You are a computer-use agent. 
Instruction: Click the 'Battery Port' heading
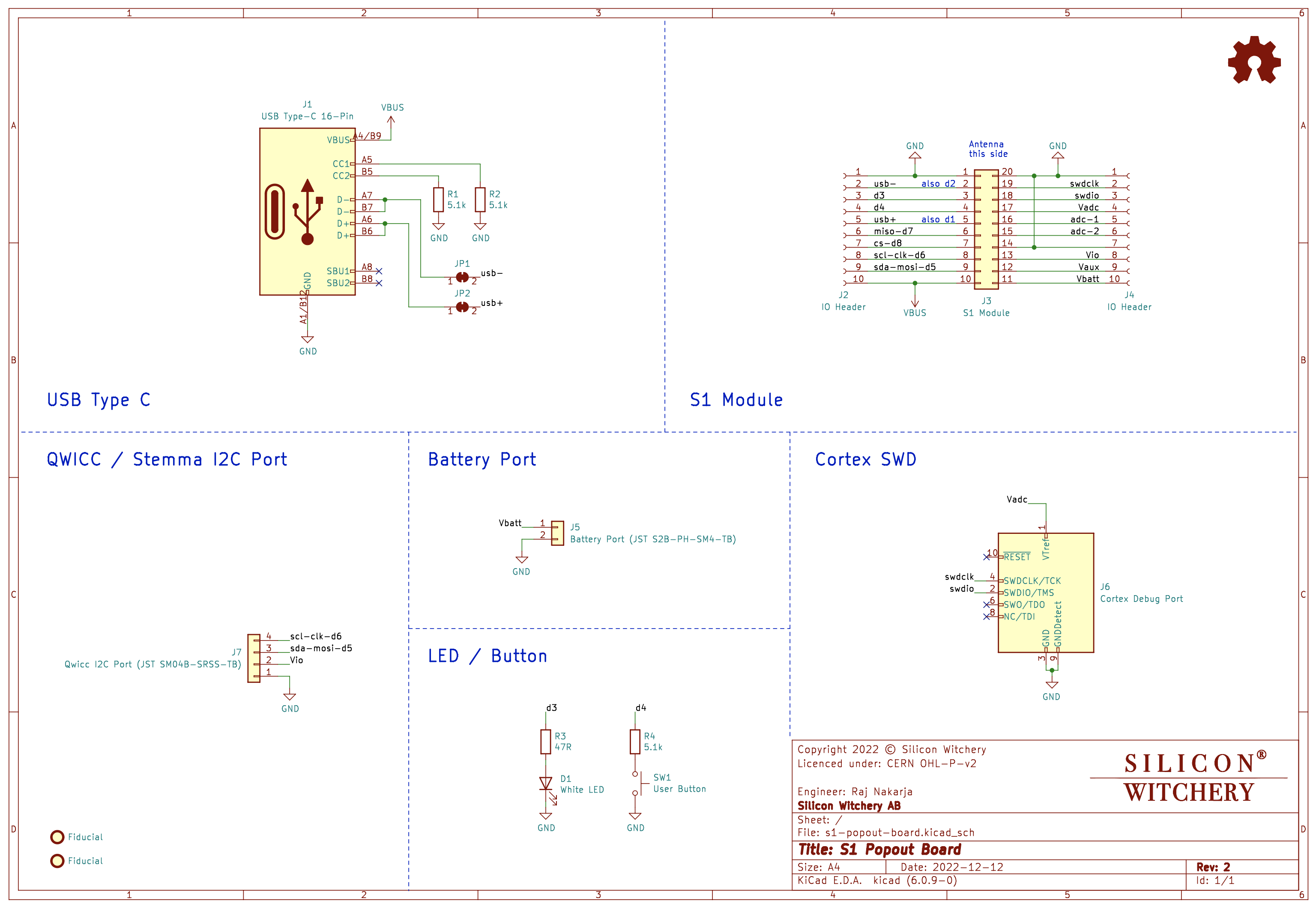(x=482, y=460)
